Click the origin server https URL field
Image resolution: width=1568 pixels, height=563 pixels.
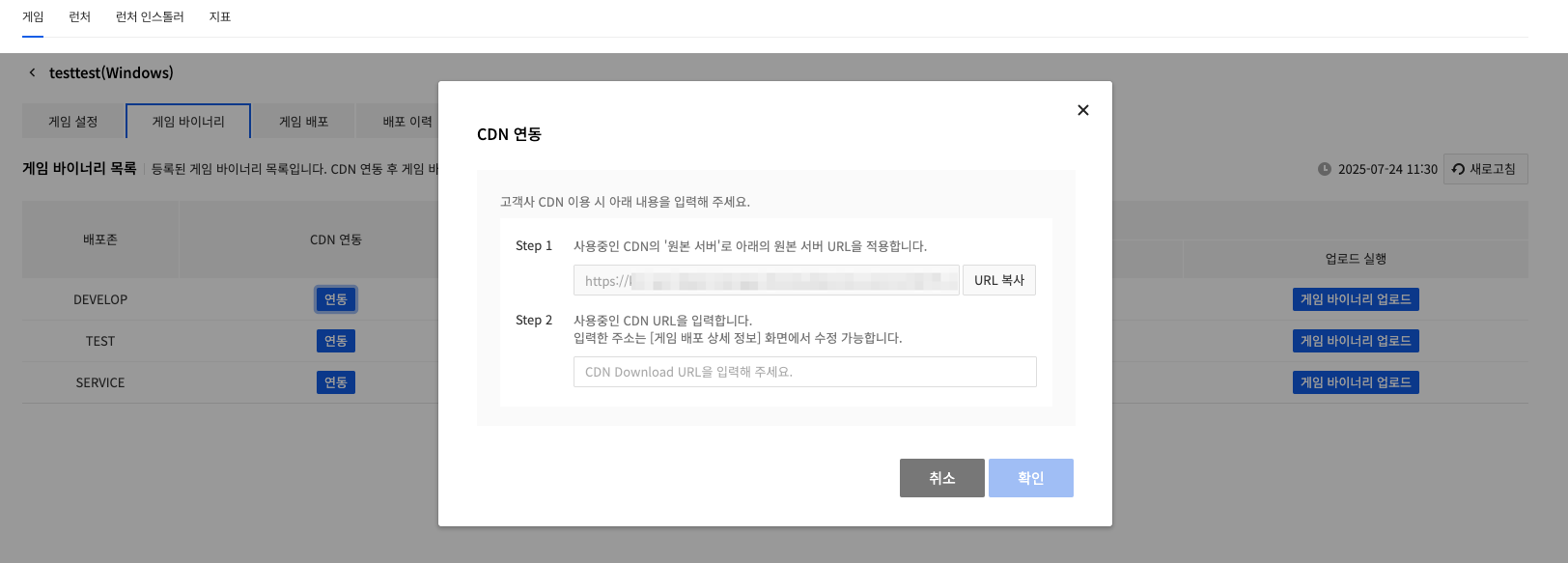tap(767, 280)
